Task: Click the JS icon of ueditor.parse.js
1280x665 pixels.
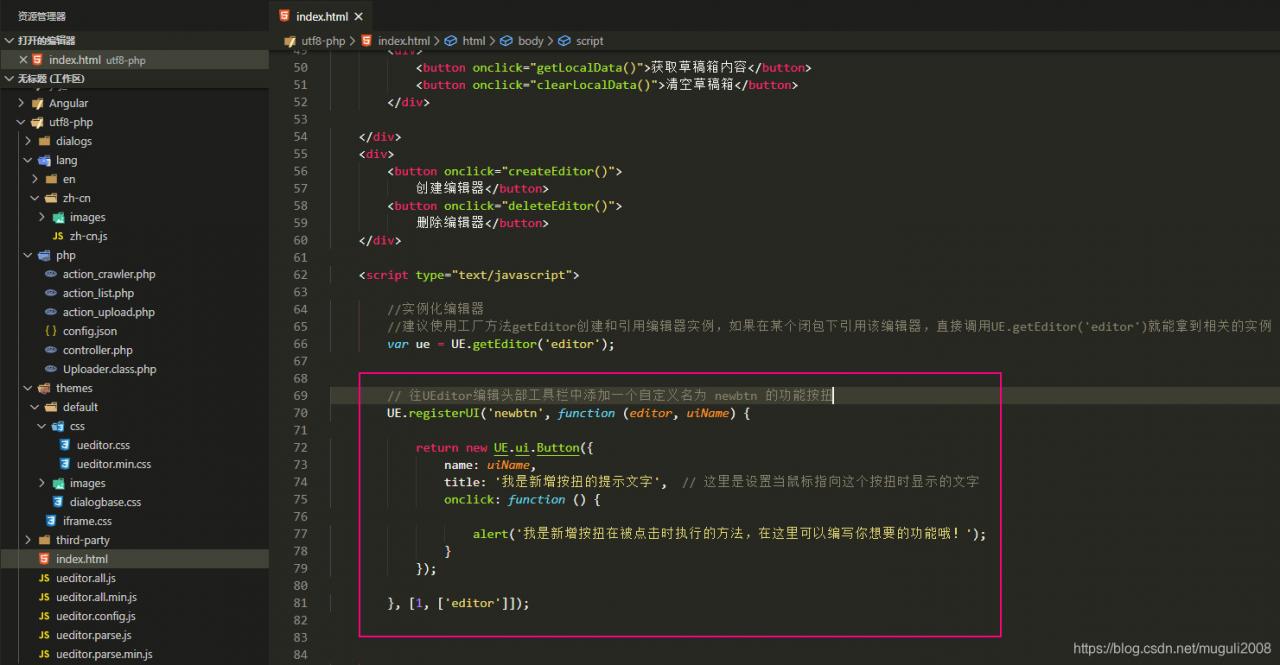Action: coord(44,635)
